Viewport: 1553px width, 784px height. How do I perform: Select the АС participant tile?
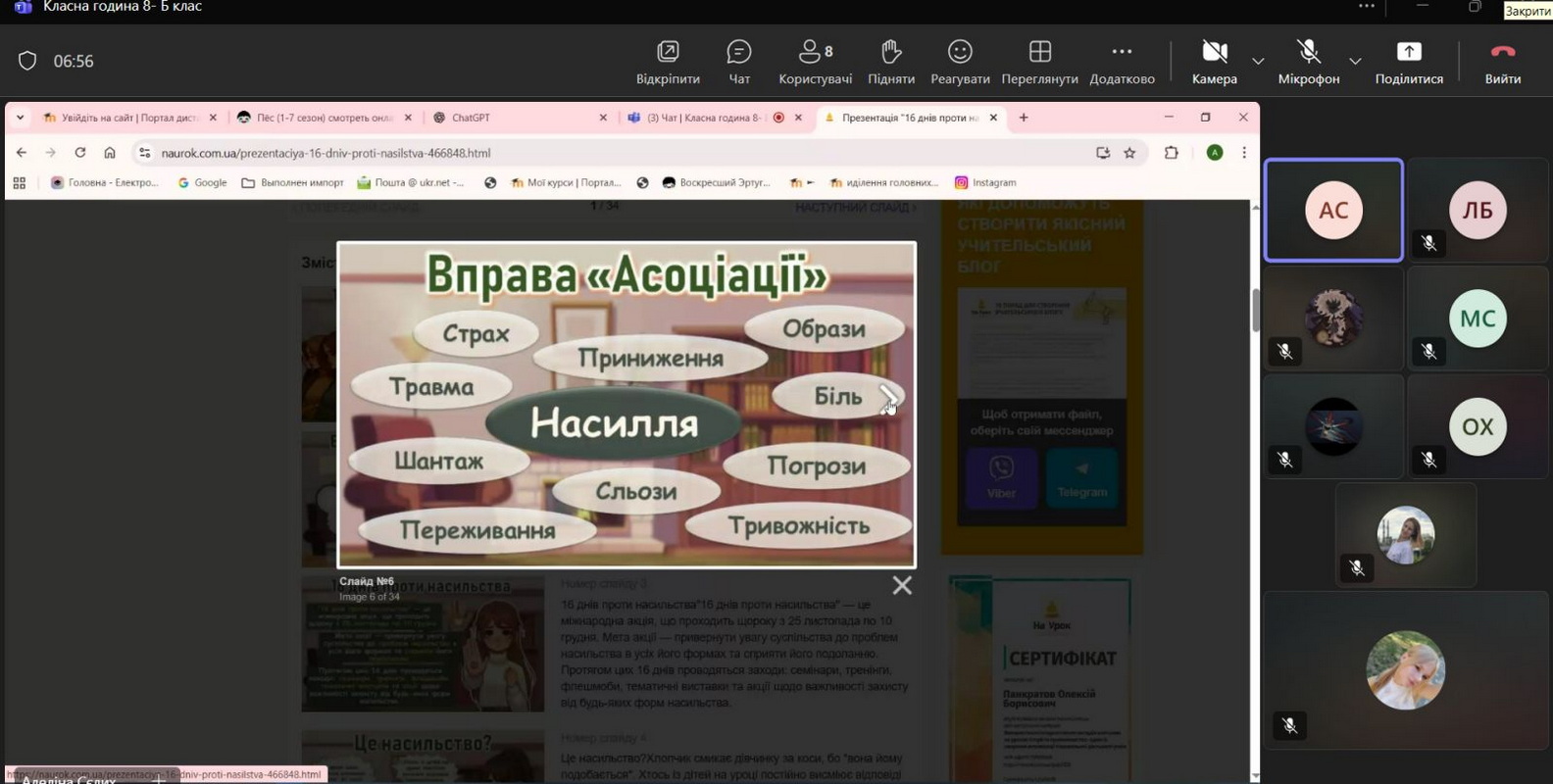pyautogui.click(x=1333, y=211)
